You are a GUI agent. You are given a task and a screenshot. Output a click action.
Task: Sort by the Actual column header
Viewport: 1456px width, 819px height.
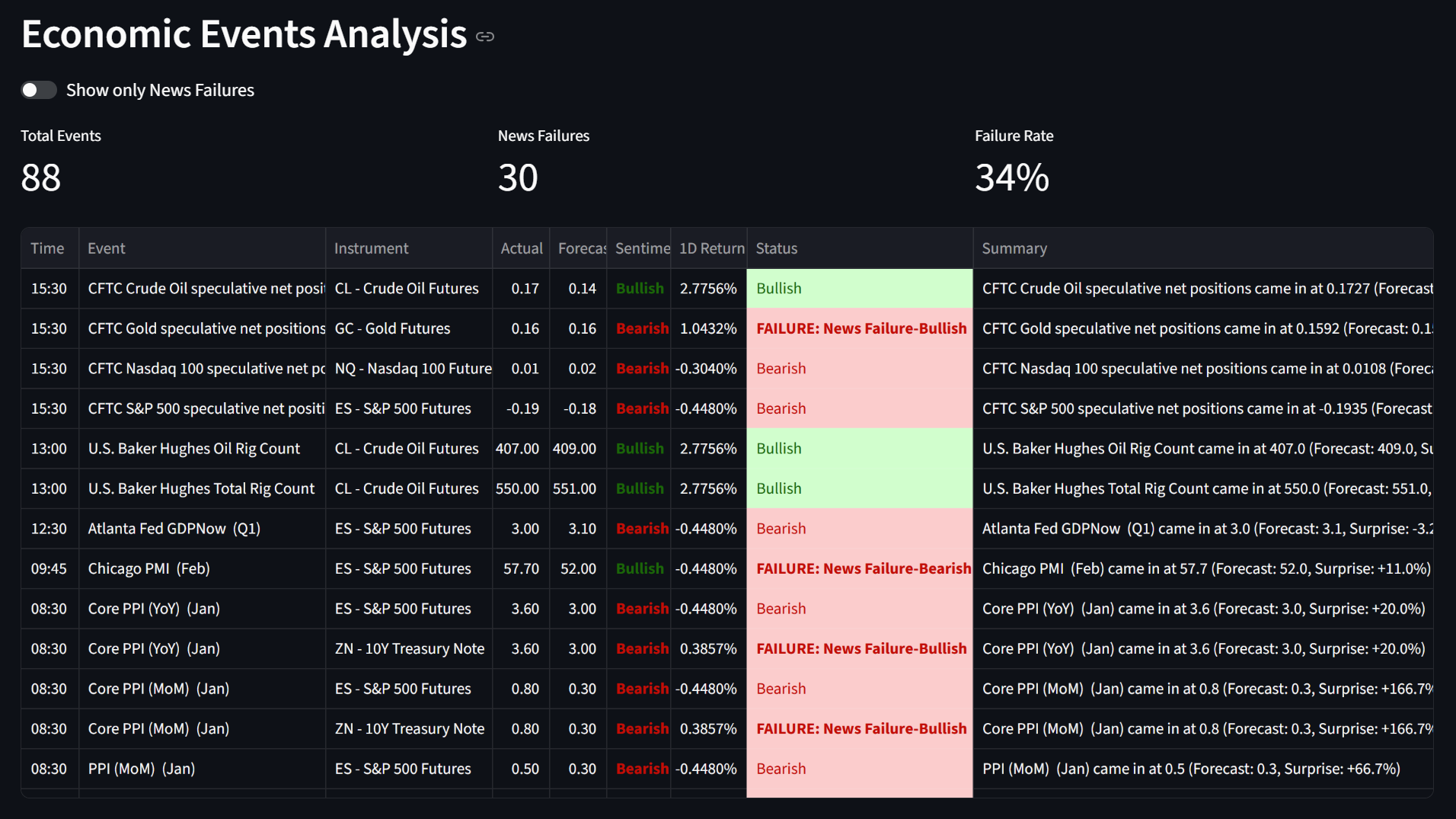pos(521,248)
